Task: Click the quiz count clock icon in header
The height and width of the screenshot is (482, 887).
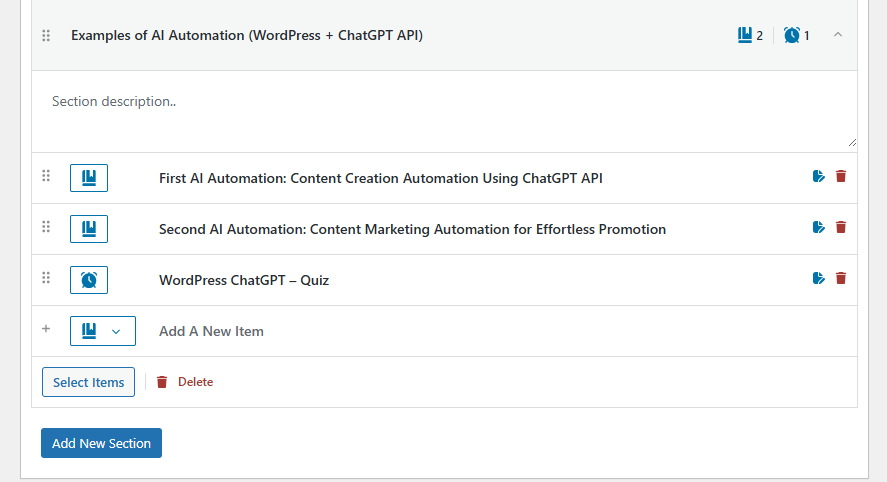Action: (x=791, y=35)
